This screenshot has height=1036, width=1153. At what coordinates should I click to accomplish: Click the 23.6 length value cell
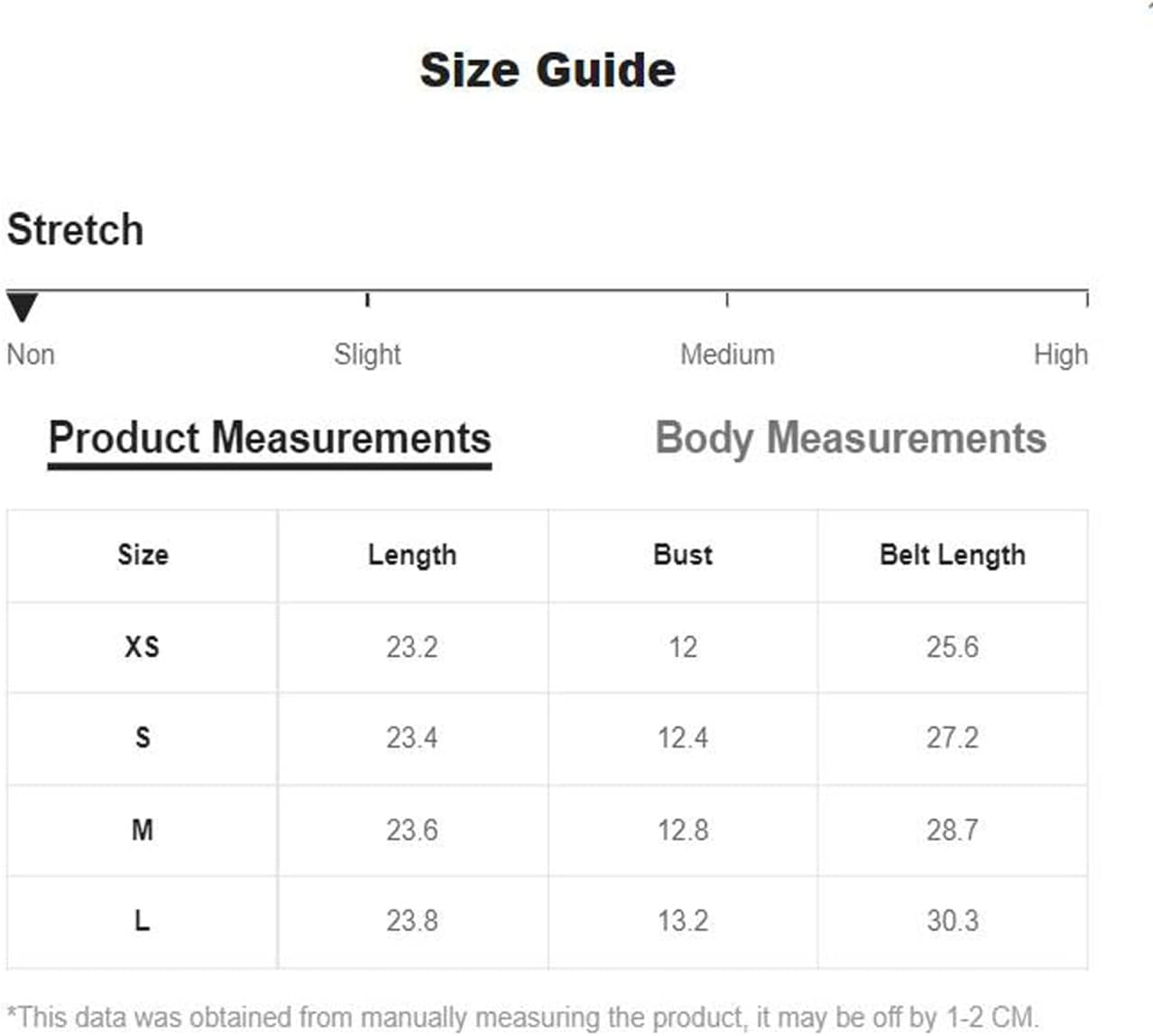pyautogui.click(x=412, y=830)
